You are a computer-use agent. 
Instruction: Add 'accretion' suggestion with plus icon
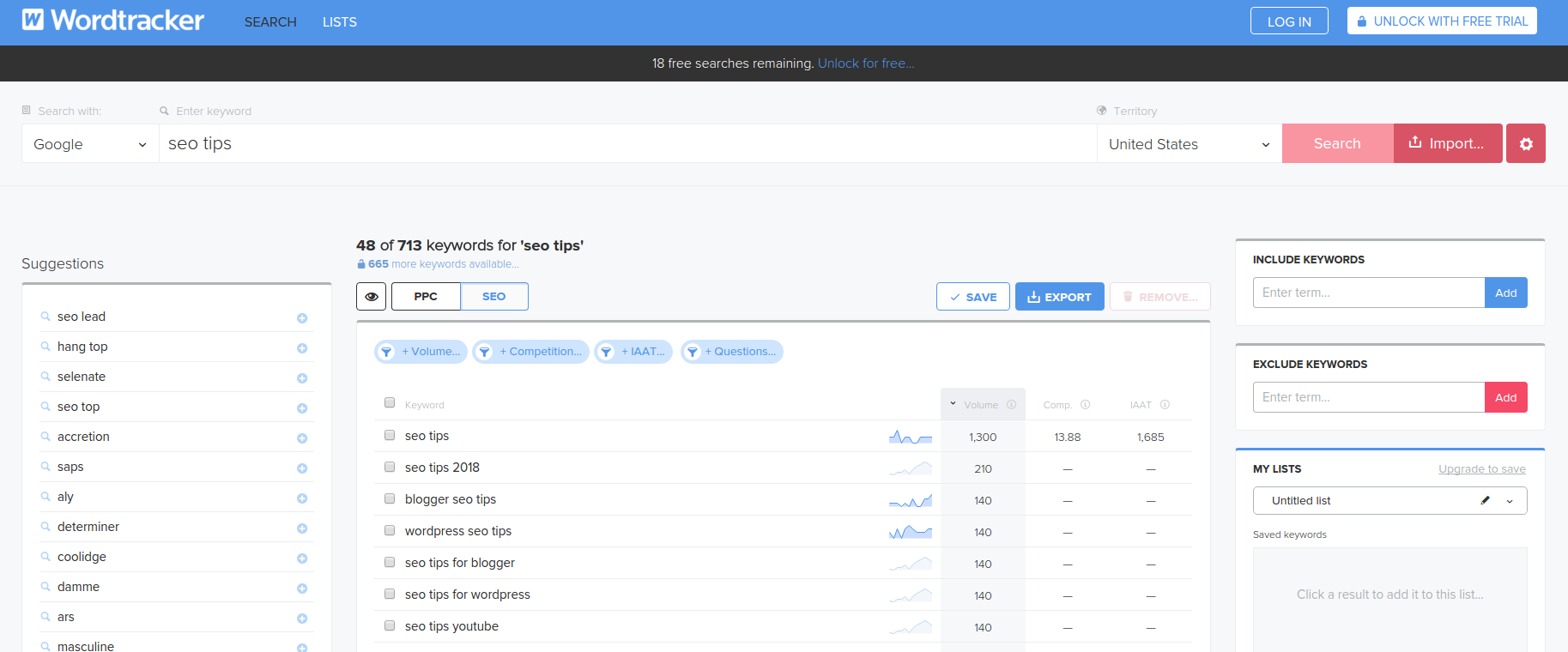click(x=302, y=438)
